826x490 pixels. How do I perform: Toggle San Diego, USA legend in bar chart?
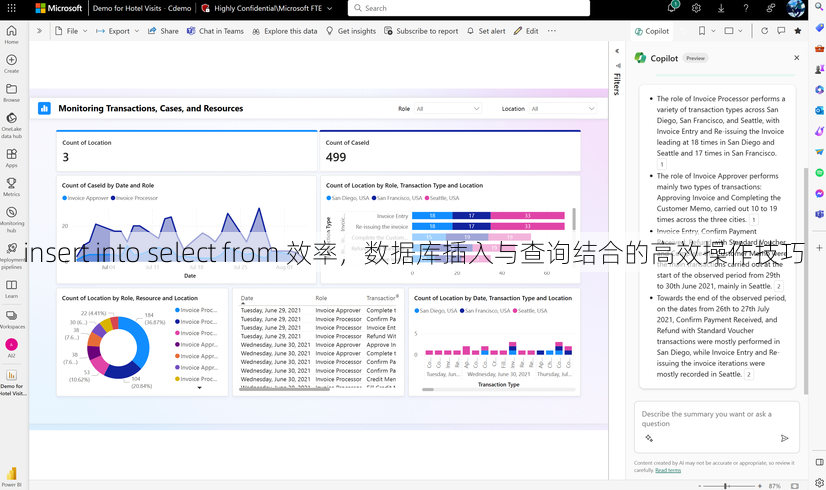(348, 198)
